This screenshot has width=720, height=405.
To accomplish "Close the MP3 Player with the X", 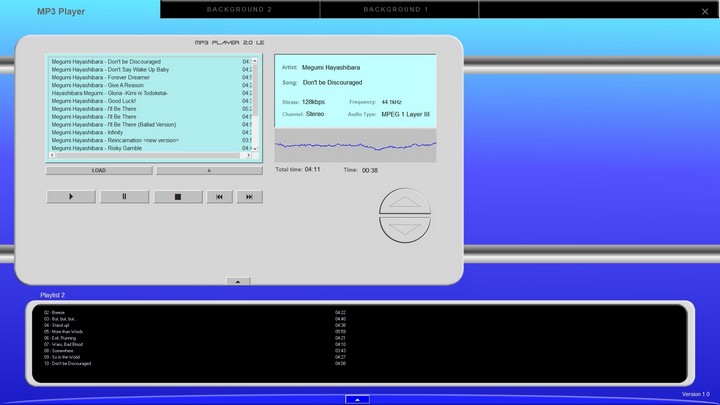I will [705, 11].
